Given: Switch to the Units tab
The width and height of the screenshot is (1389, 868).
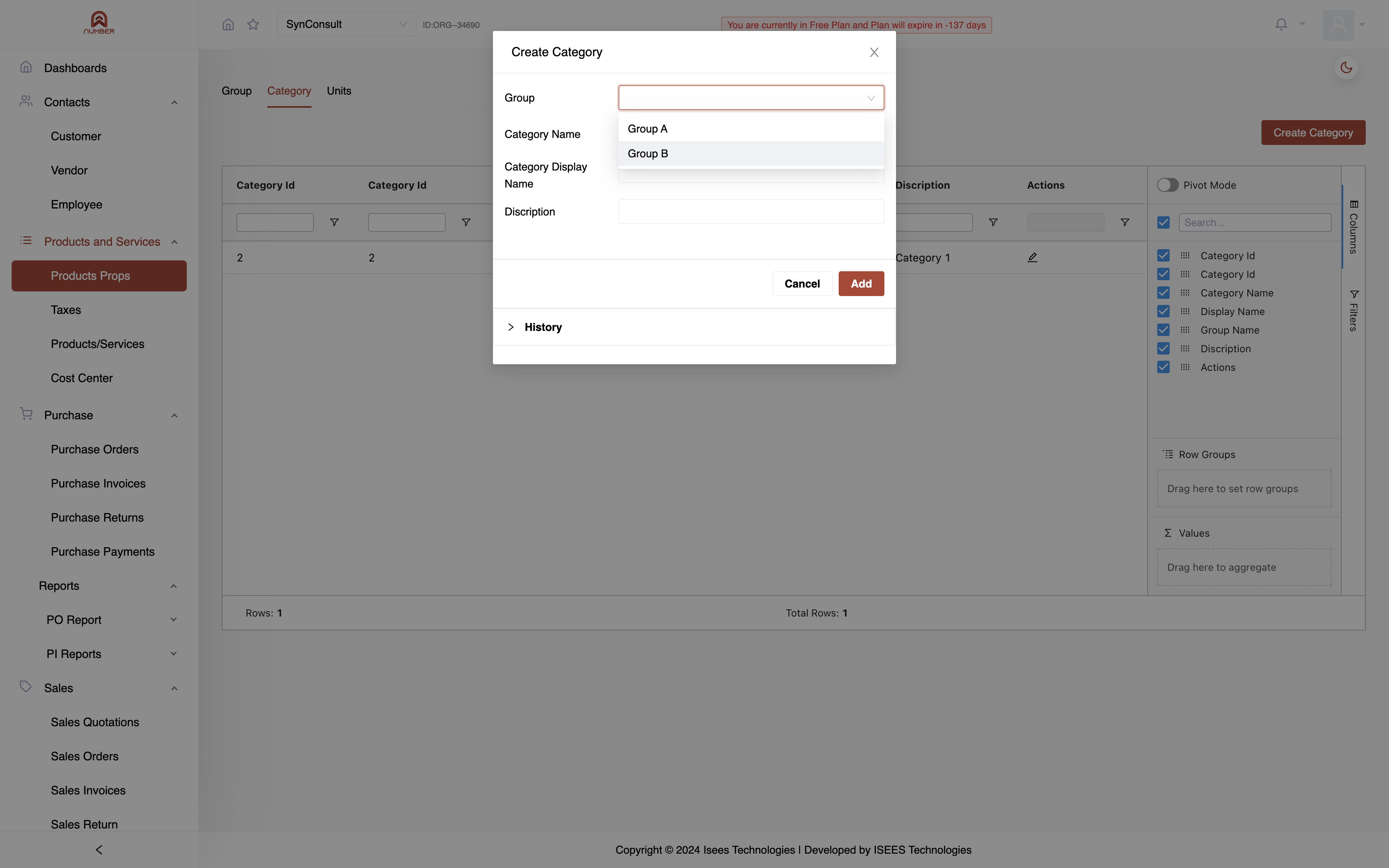Looking at the screenshot, I should 339,91.
